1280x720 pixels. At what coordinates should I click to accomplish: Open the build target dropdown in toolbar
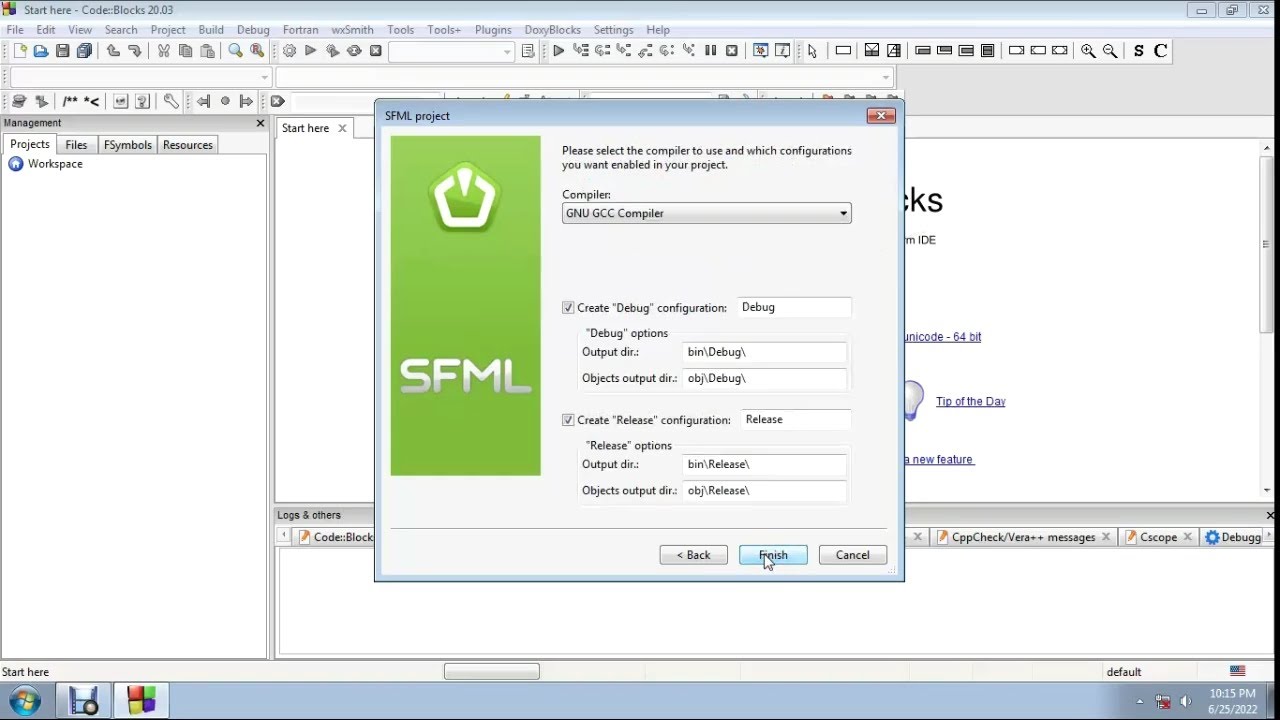(x=451, y=51)
